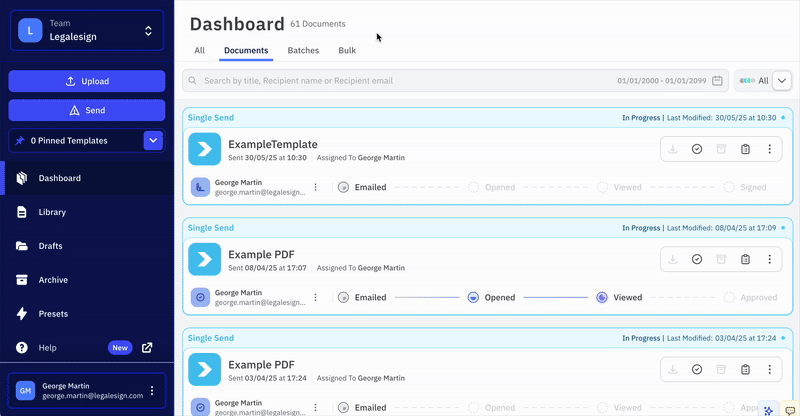Click the clipboard icon for ExampleTemplate
This screenshot has height=416, width=800.
coord(745,149)
